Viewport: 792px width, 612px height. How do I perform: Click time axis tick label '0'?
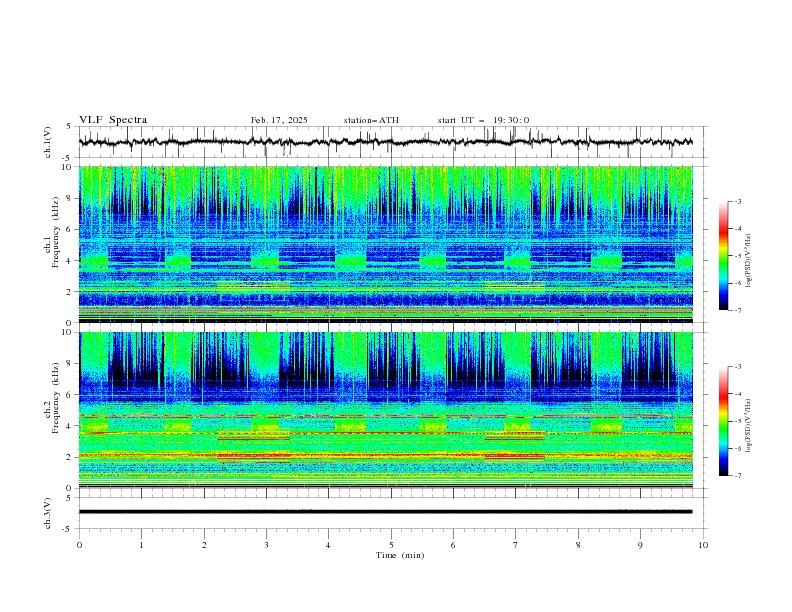tap(79, 545)
